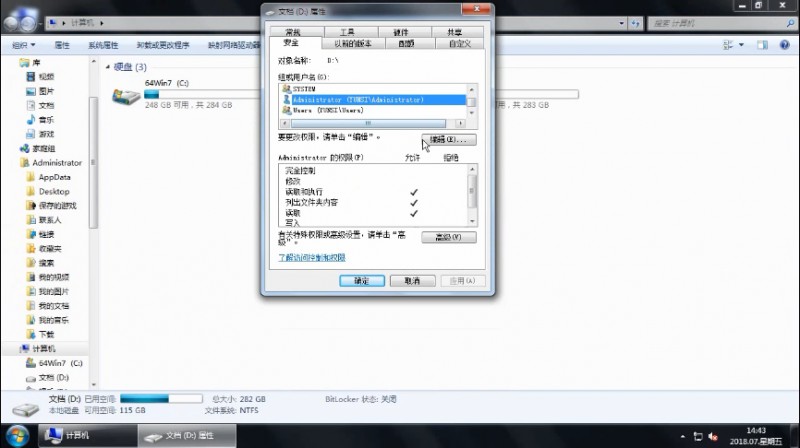Click inside the search 计算机 input field
The width and height of the screenshot is (800, 448).
click(716, 23)
